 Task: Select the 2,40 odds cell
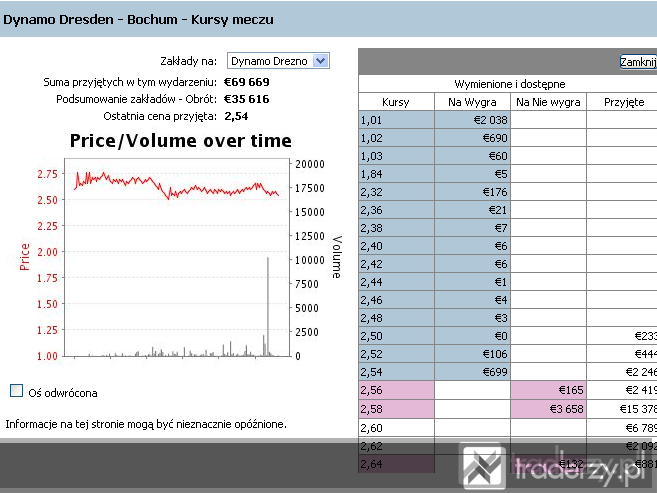point(396,246)
